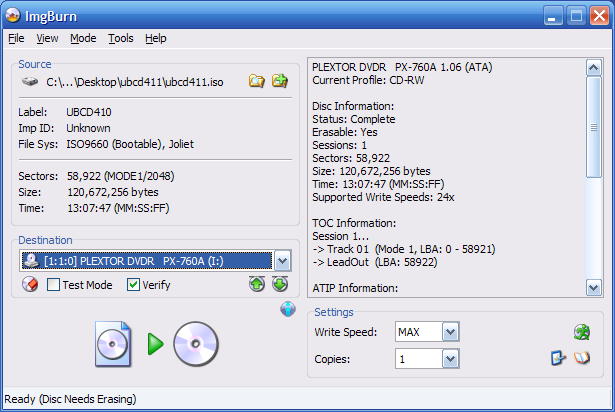Open the Tools menu
This screenshot has width=615, height=412.
pyautogui.click(x=121, y=38)
